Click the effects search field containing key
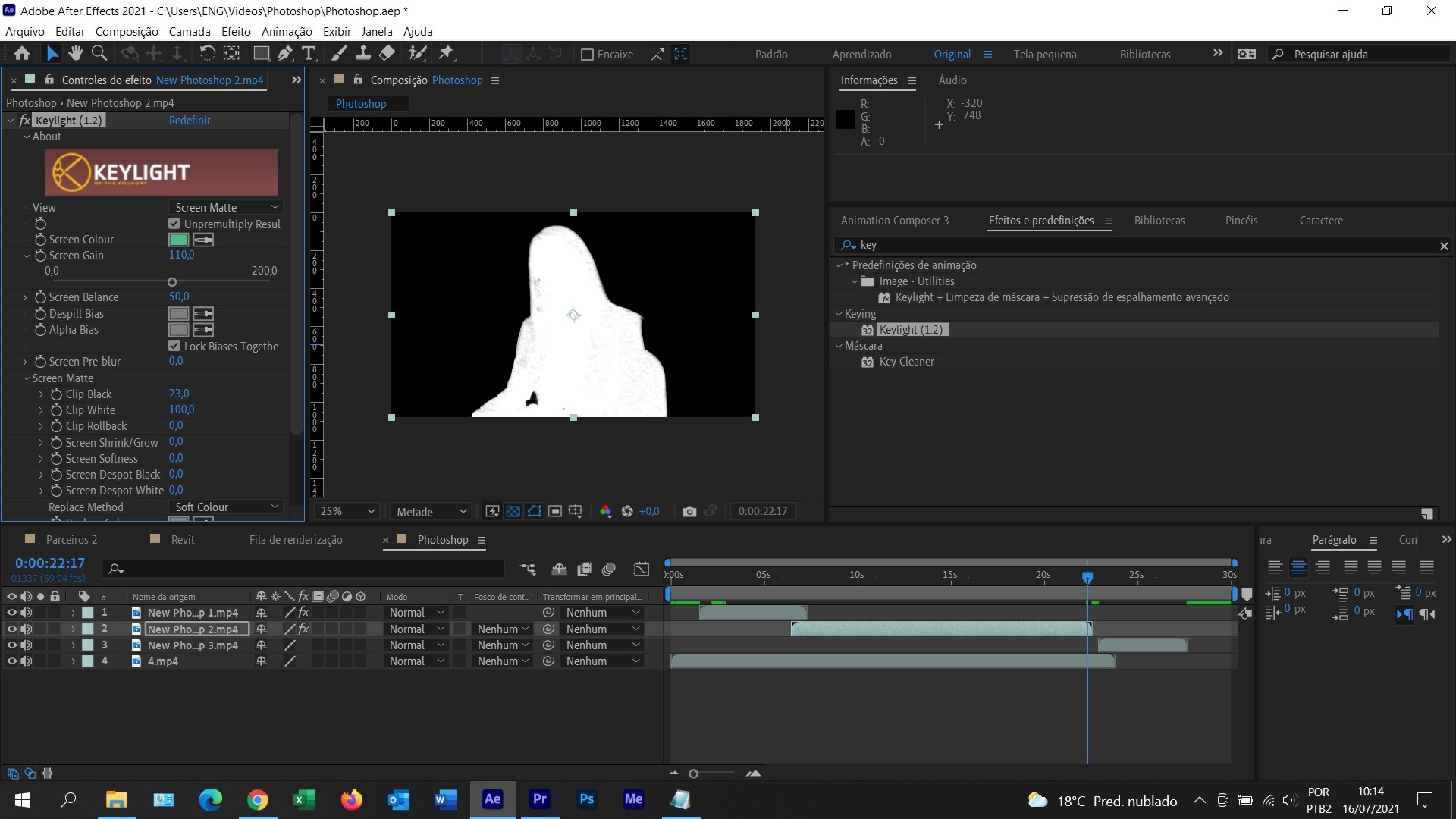 click(1137, 245)
